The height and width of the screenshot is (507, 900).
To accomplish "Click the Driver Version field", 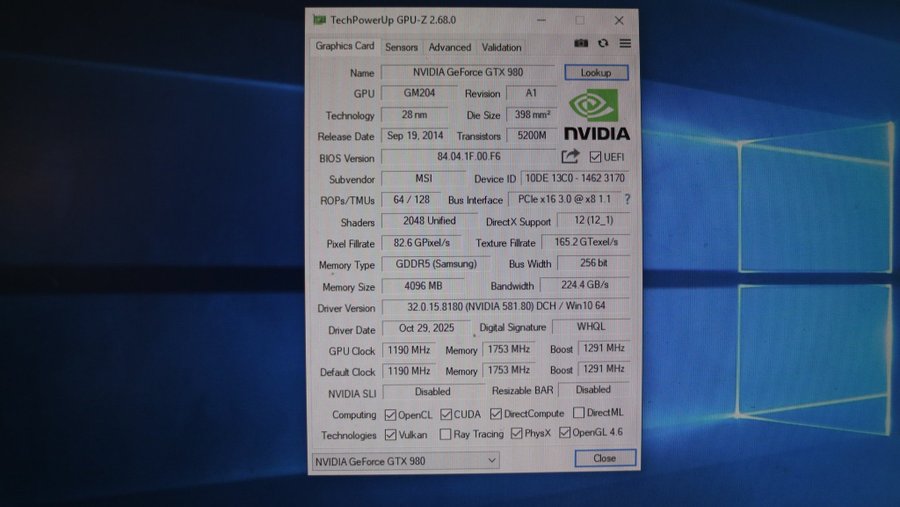I will tap(505, 307).
